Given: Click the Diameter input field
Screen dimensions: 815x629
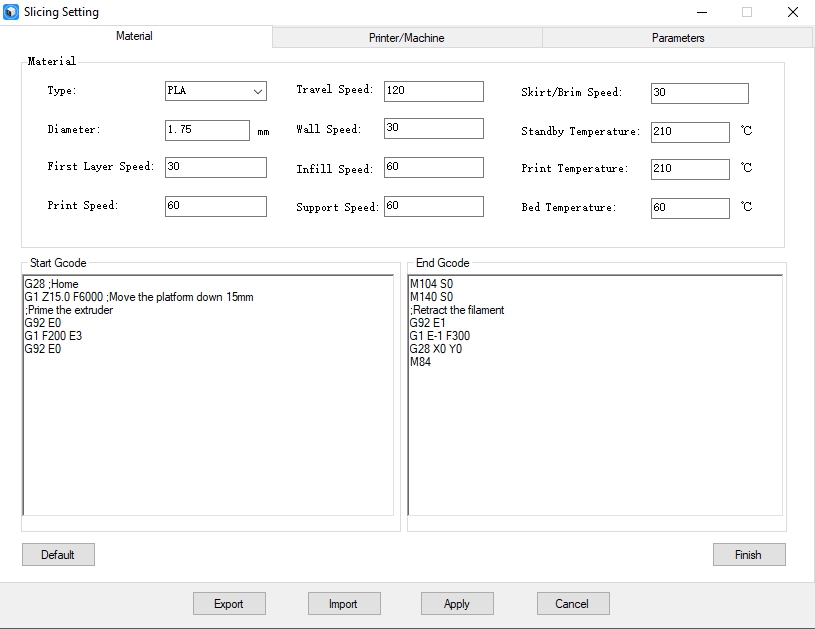Looking at the screenshot, I should (x=207, y=130).
